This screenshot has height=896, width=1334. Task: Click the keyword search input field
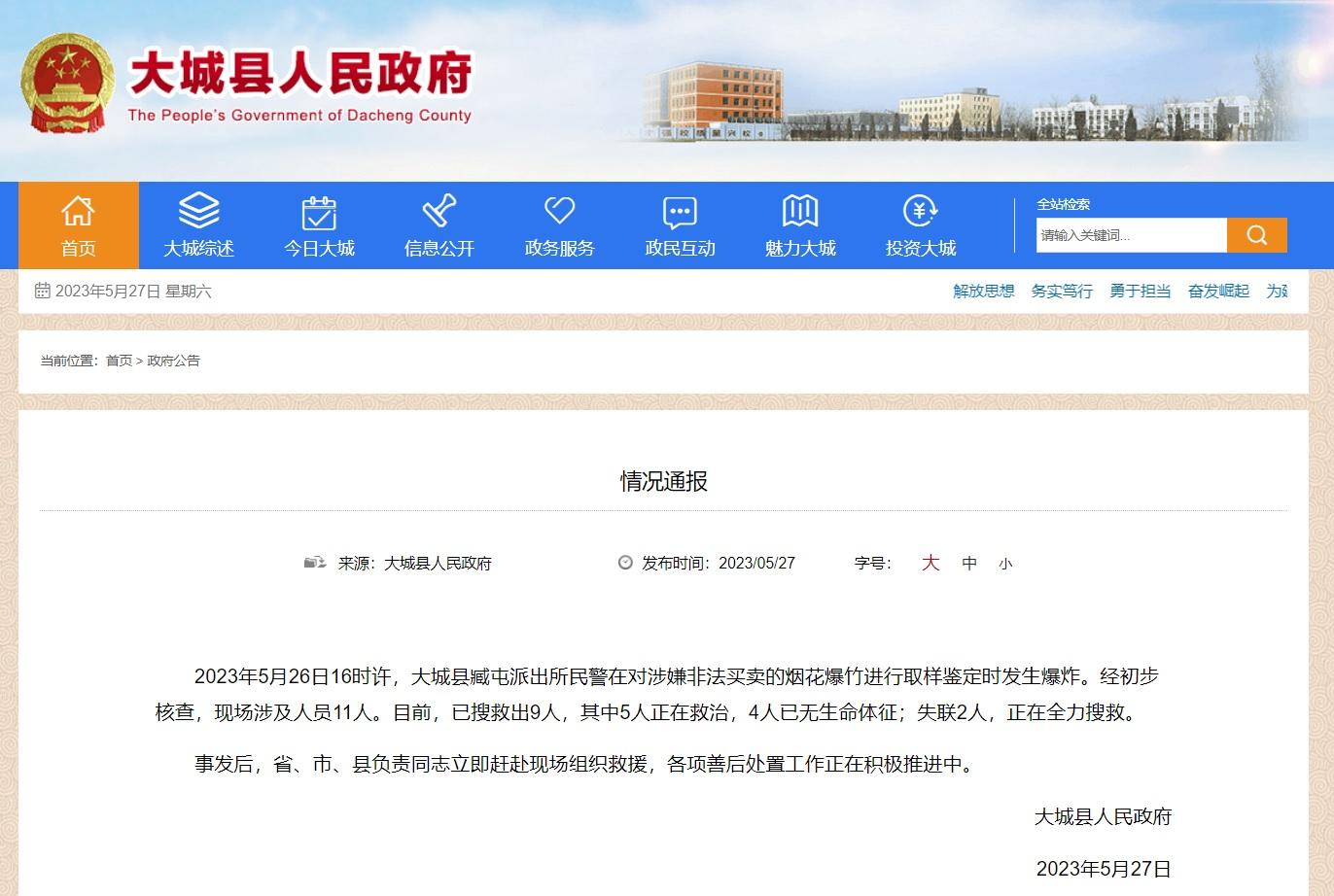tap(1131, 235)
